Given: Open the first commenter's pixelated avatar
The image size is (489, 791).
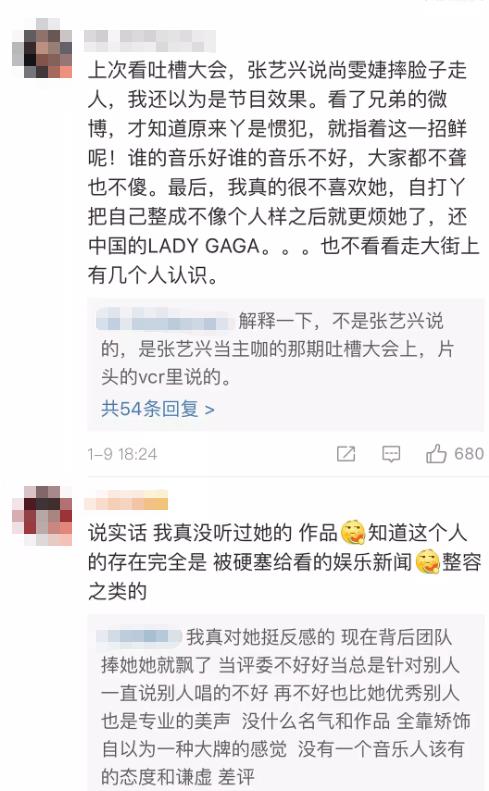Looking at the screenshot, I should tap(42, 49).
